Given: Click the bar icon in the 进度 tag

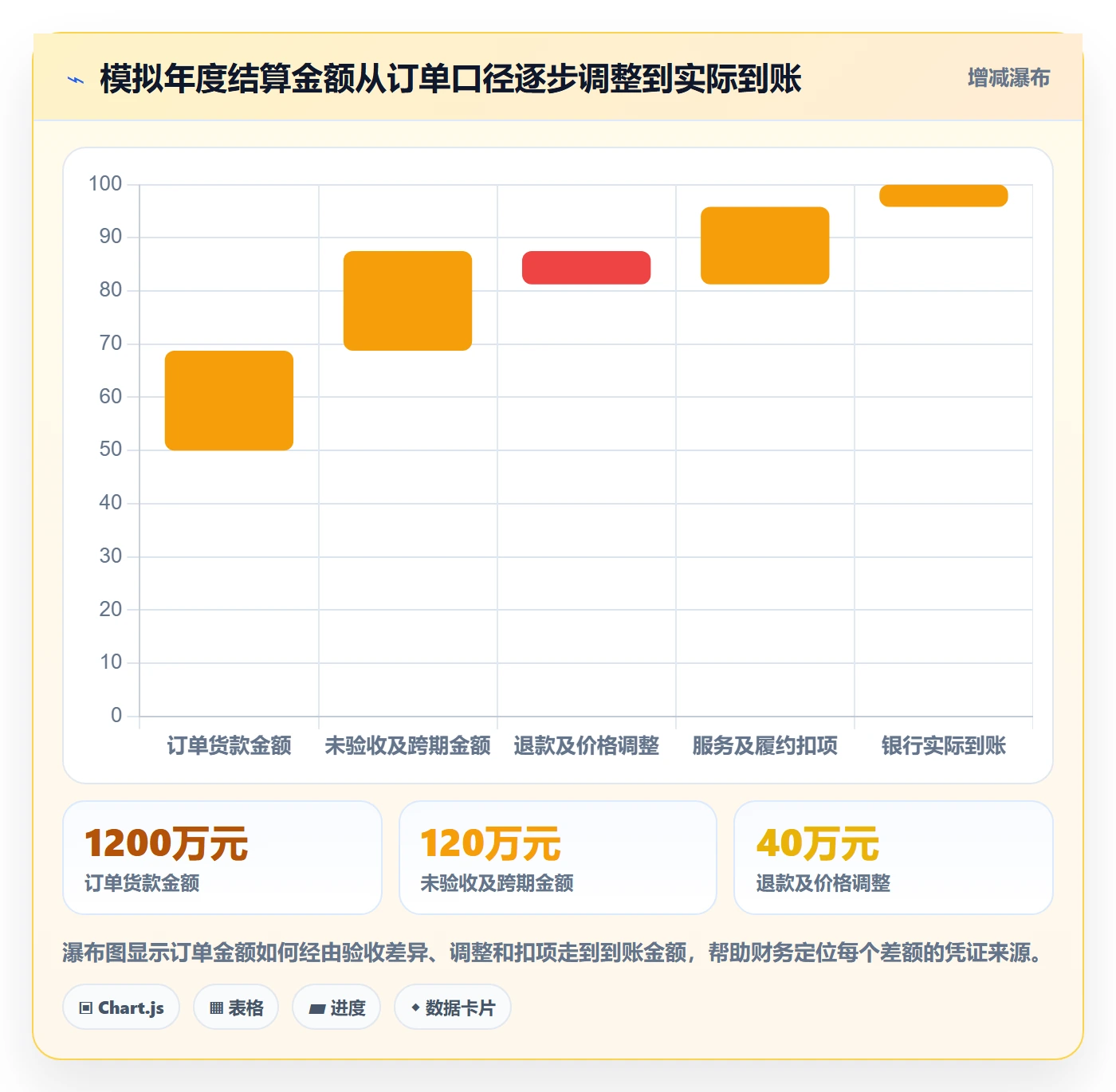Looking at the screenshot, I should [x=316, y=1009].
